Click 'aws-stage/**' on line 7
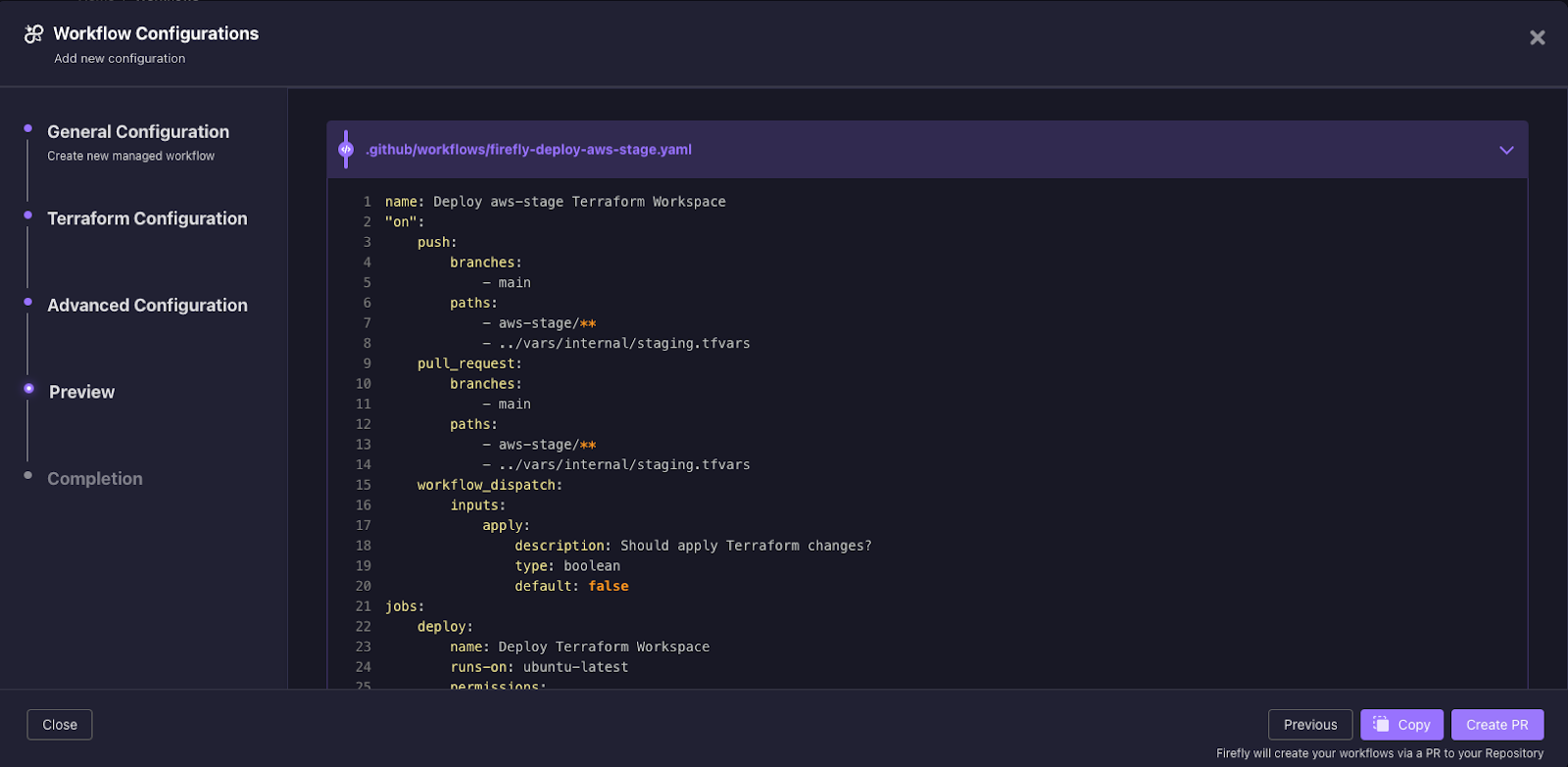This screenshot has height=767, width=1568. [547, 323]
